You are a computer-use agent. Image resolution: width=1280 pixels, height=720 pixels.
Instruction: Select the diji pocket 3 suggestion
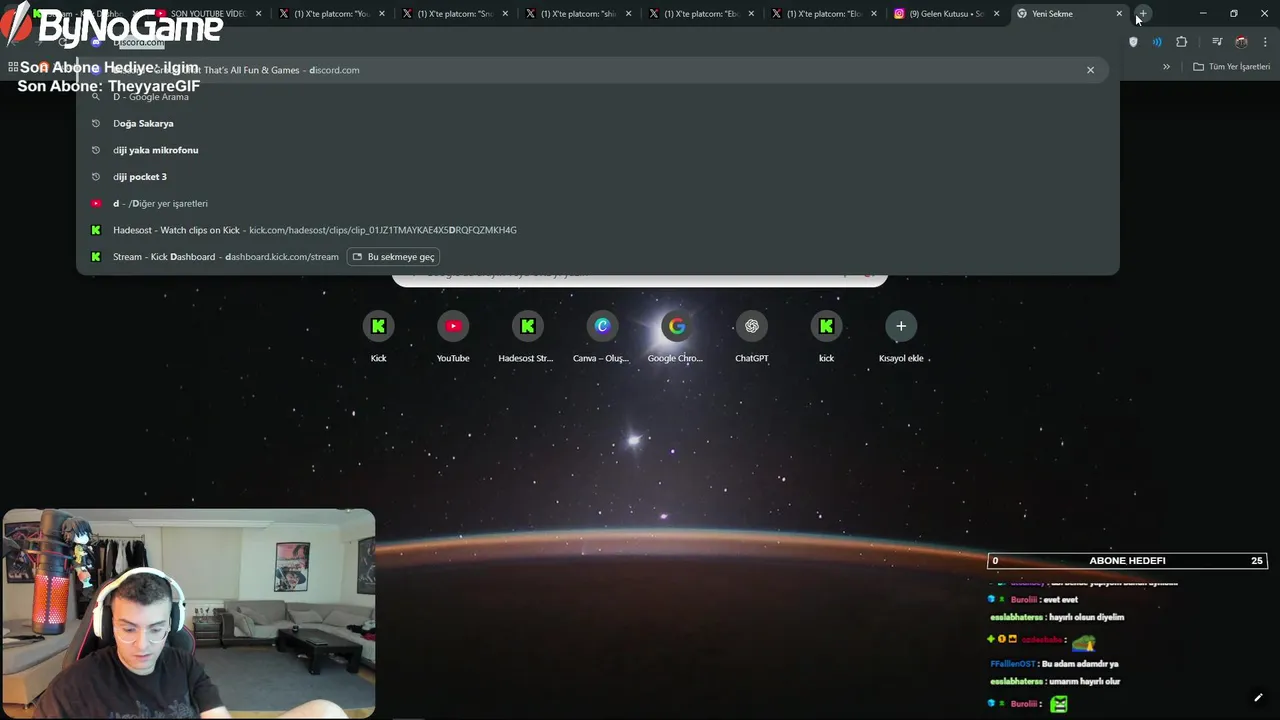click(598, 177)
